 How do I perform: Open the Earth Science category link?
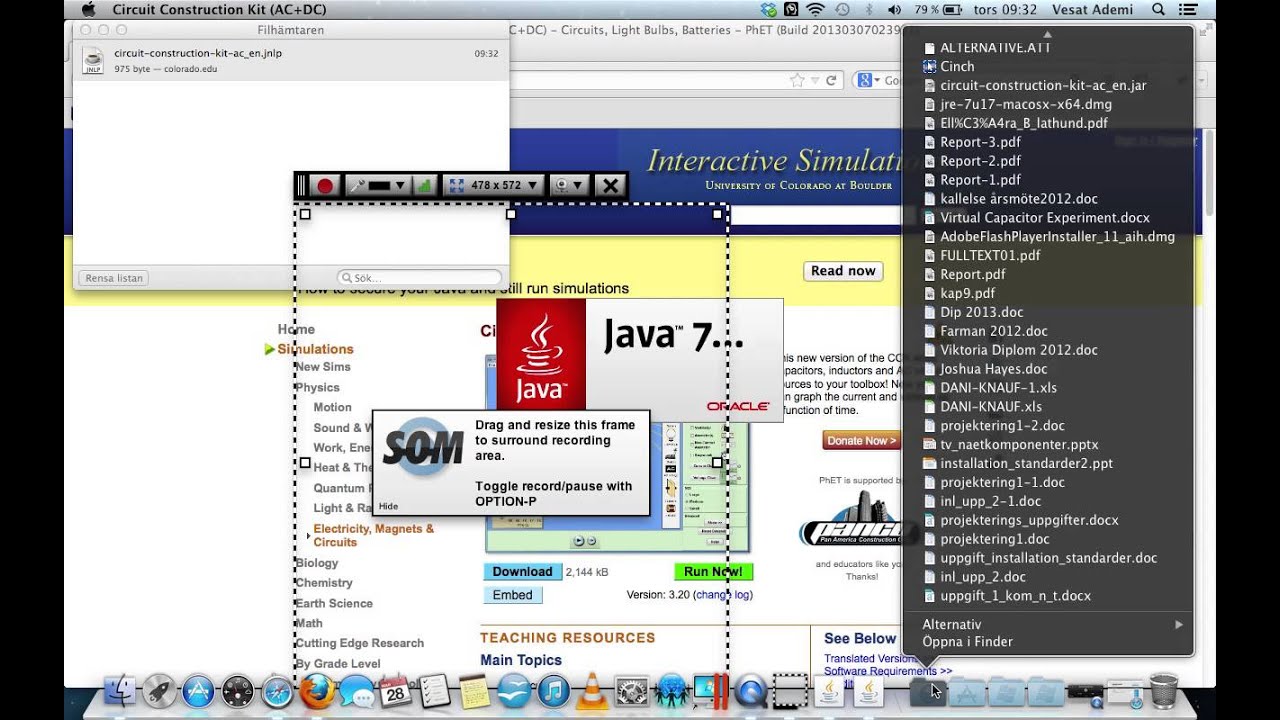[334, 603]
